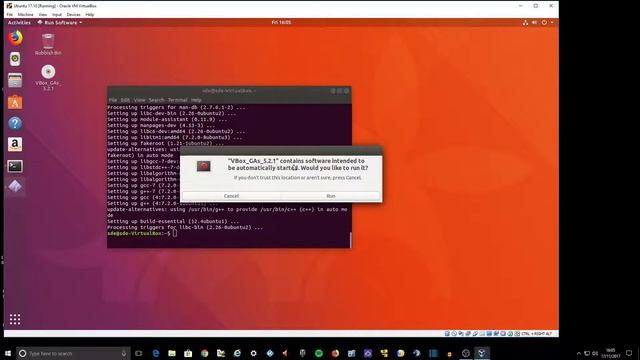The width and height of the screenshot is (640, 360).
Task: Click the Run Software icon in the dock
Action: click(15, 187)
